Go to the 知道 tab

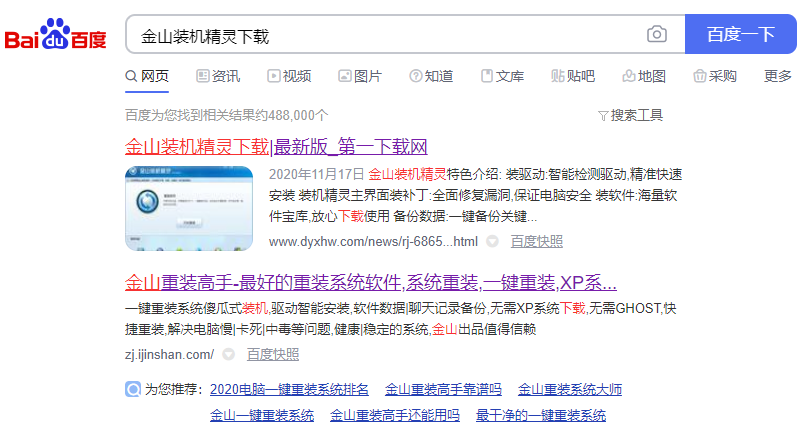tap(431, 76)
